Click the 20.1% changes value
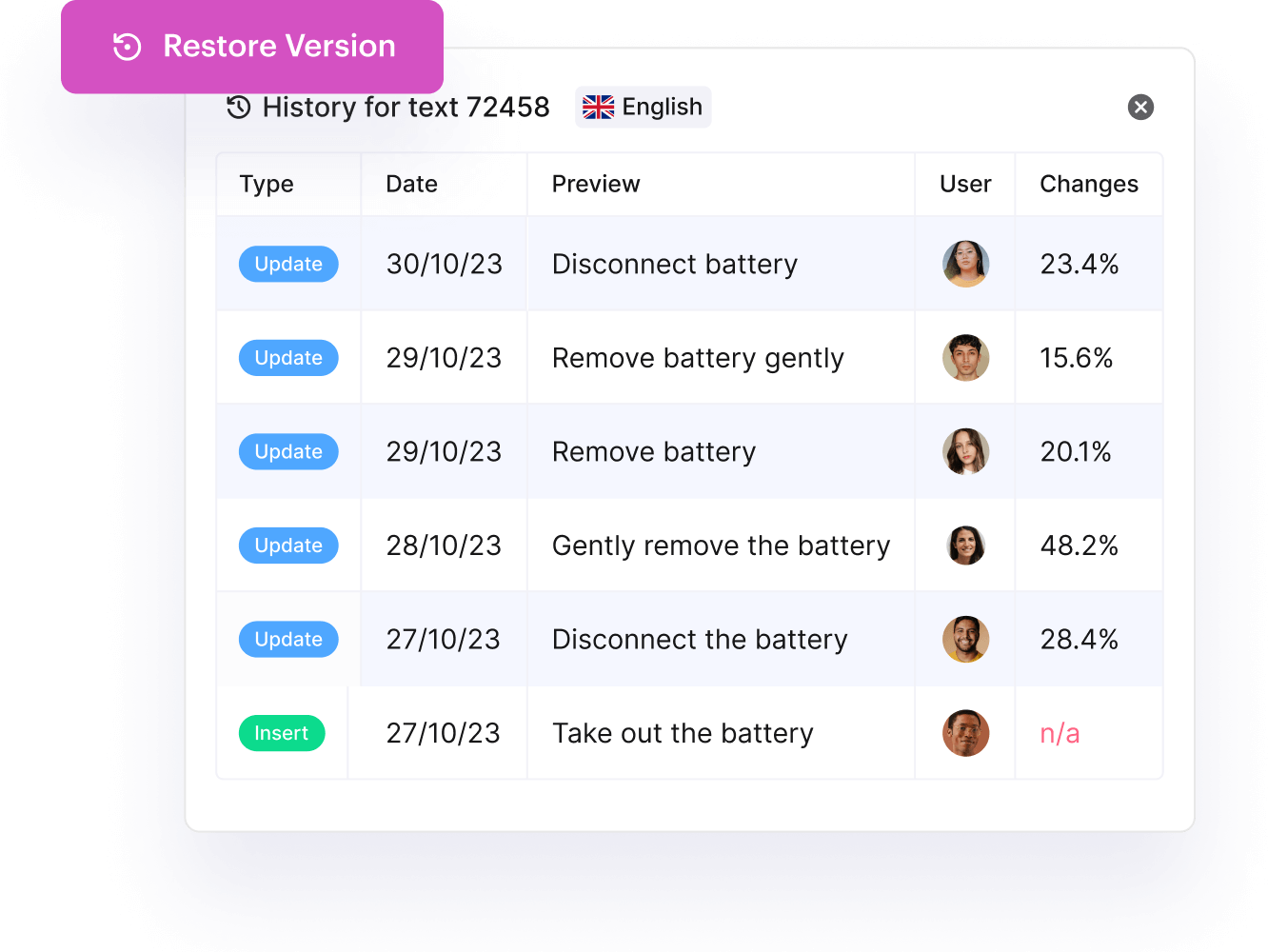This screenshot has height=952, width=1268. click(x=1076, y=451)
